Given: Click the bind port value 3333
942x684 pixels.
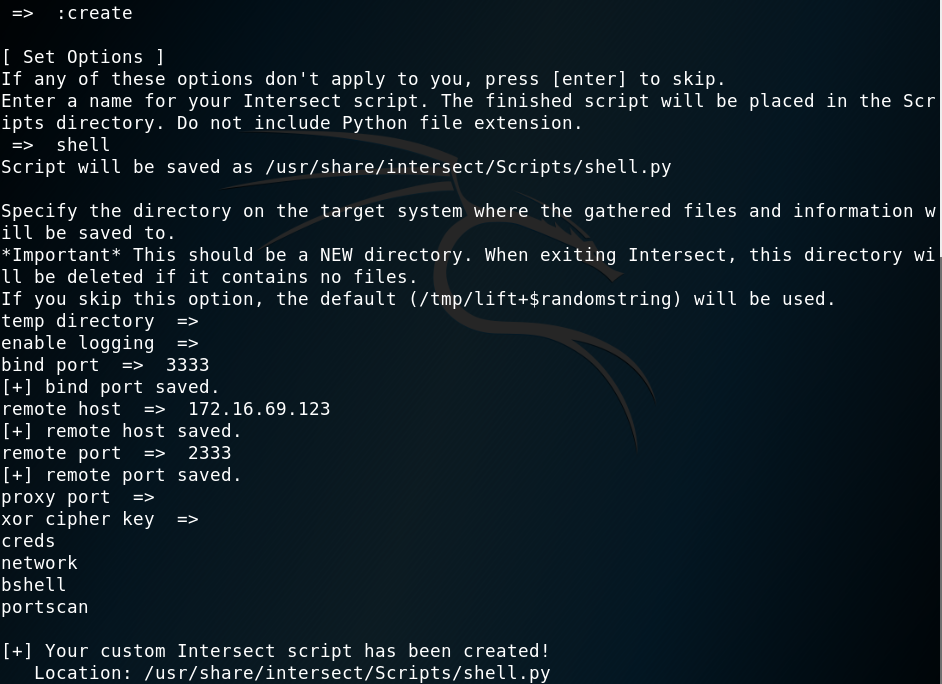Looking at the screenshot, I should click(187, 365).
